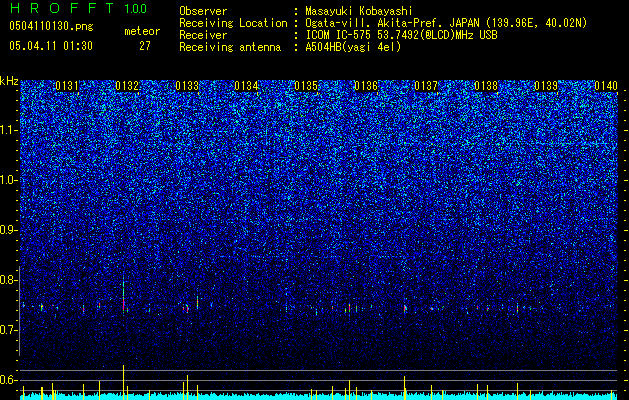Select the file name 0504110130.png
Viewport: 629px width, 400px height.
(51, 27)
